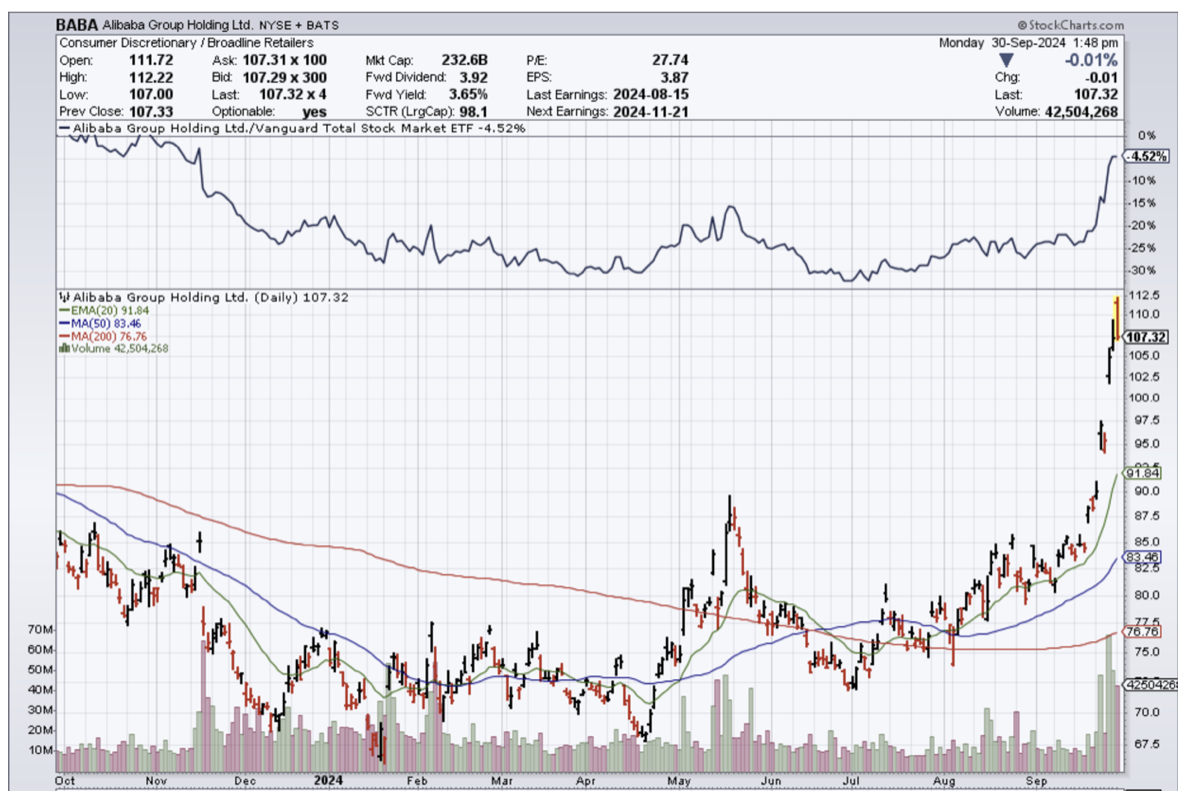Click the OHLC bar icon beside Alibaba (Daily)

65,298
